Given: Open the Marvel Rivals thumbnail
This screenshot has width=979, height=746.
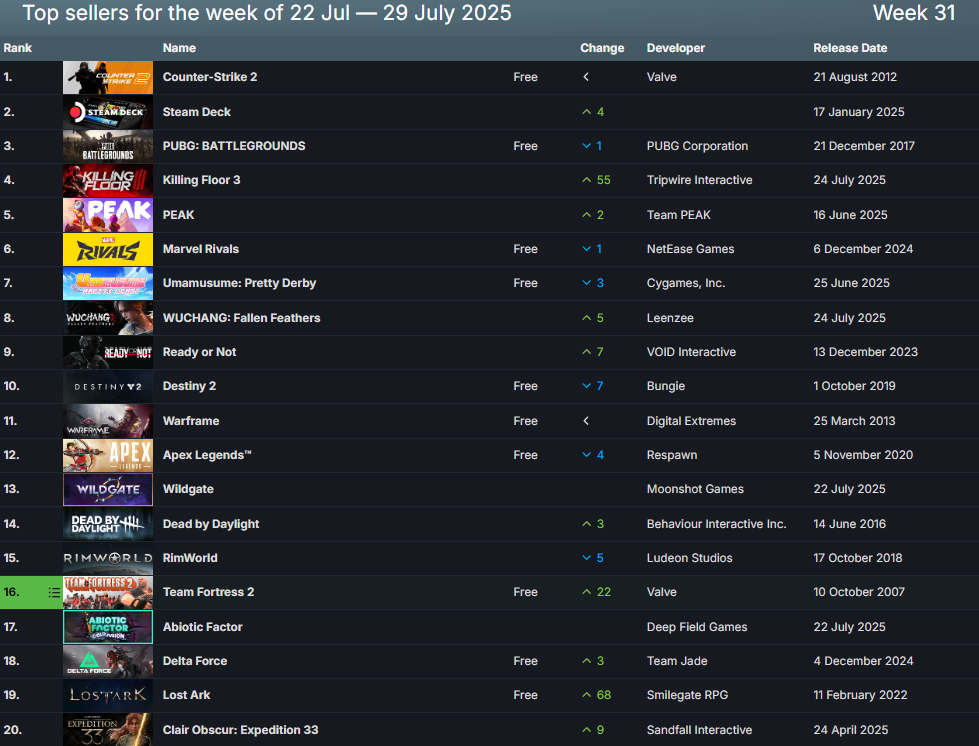Looking at the screenshot, I should click(108, 249).
